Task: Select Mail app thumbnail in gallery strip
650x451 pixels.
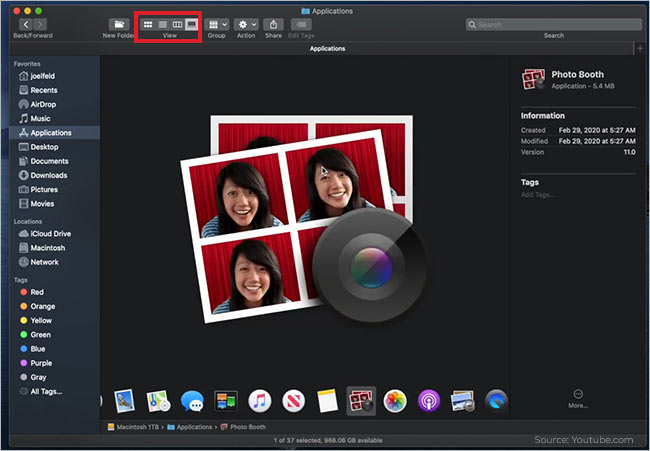Action: point(124,401)
